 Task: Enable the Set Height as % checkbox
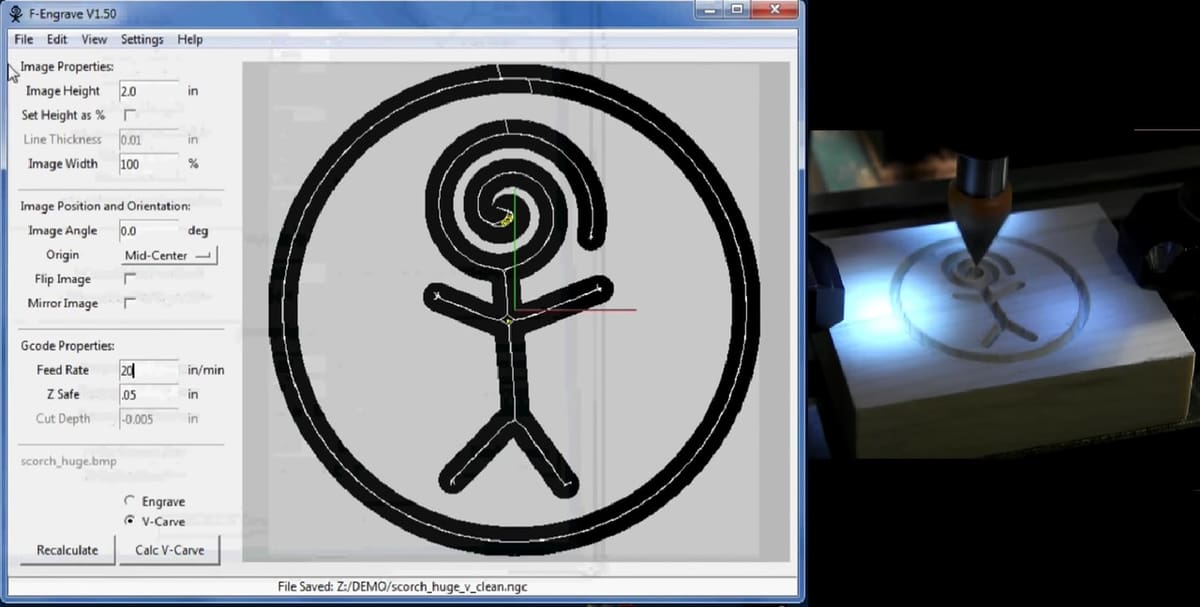pos(130,115)
